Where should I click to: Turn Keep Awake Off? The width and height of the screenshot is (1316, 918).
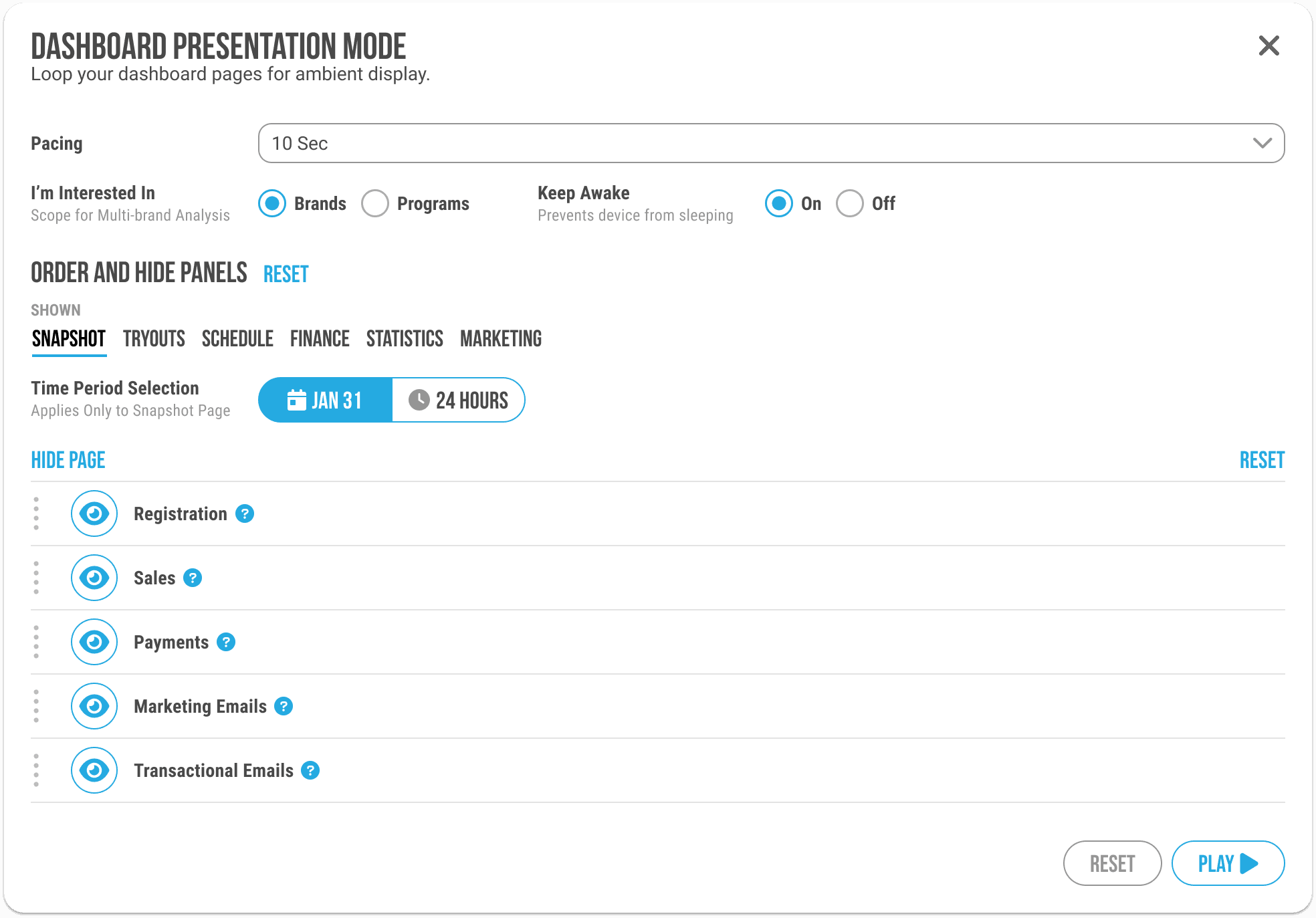pyautogui.click(x=850, y=203)
